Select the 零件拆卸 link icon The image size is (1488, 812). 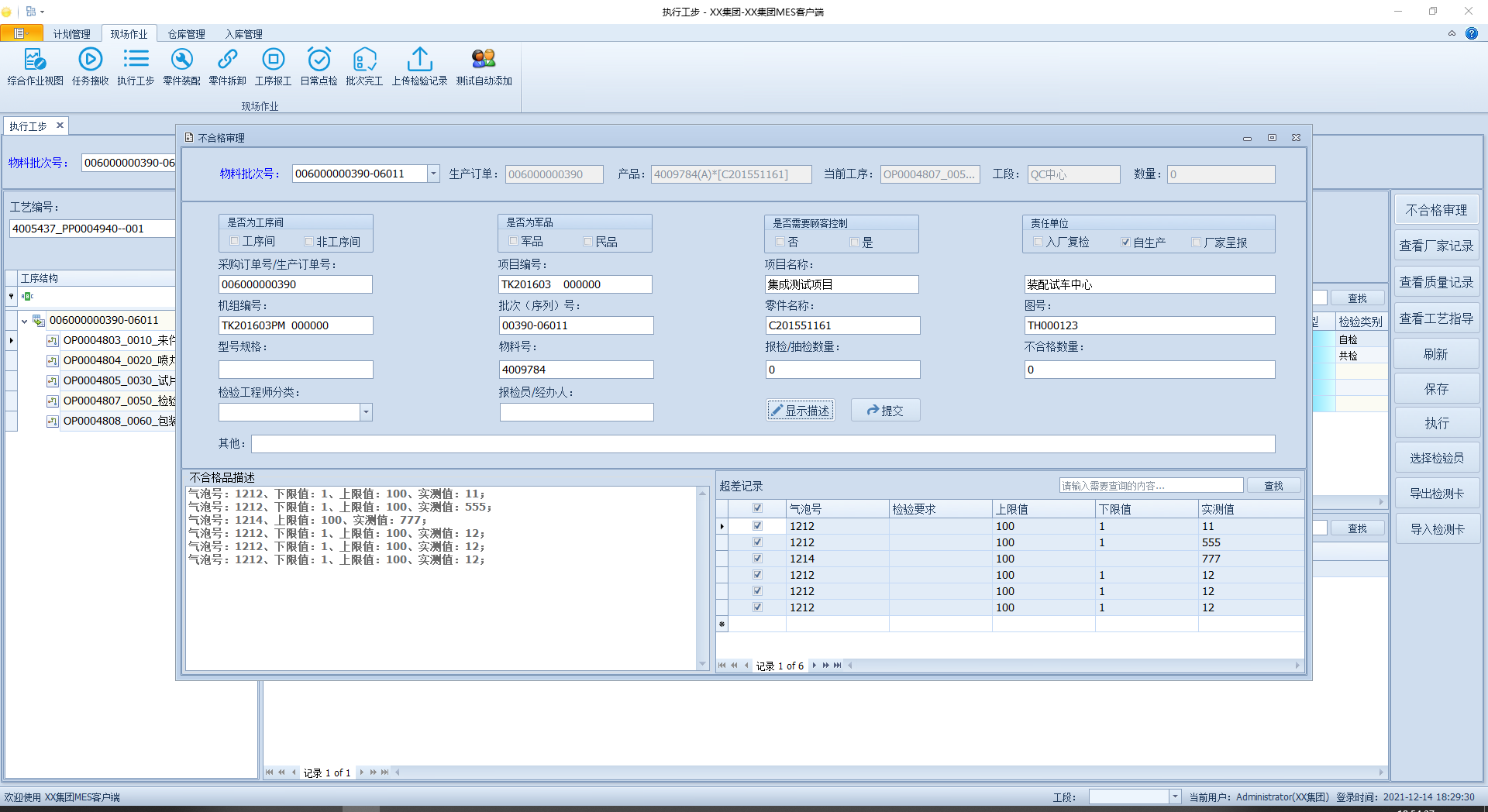[x=227, y=60]
